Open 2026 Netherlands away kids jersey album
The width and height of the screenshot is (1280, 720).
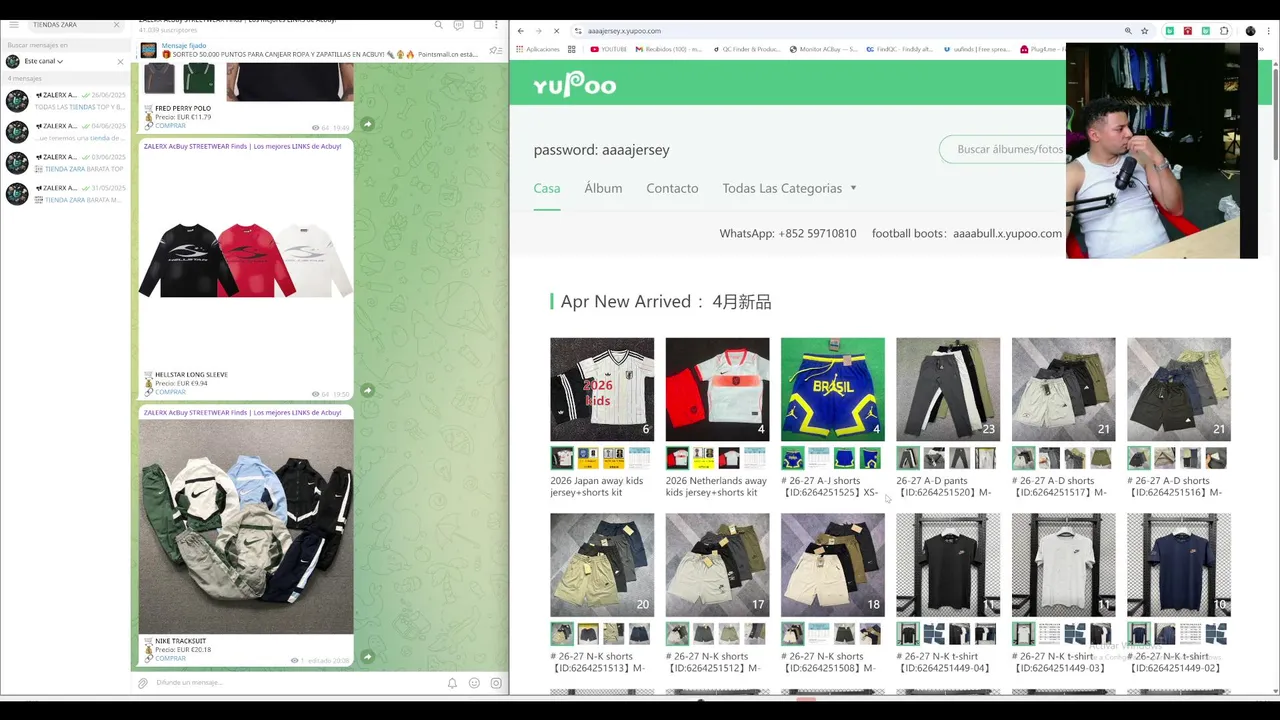[718, 389]
